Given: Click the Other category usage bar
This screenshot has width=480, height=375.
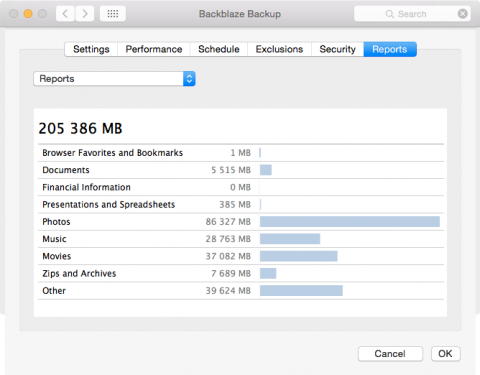Looking at the screenshot, I should click(x=301, y=291).
